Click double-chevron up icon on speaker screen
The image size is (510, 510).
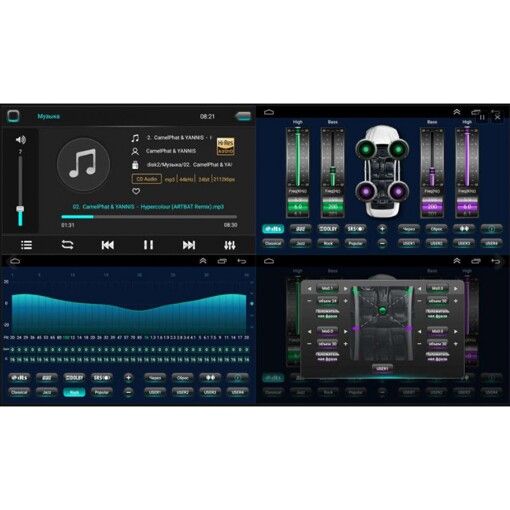(457, 112)
